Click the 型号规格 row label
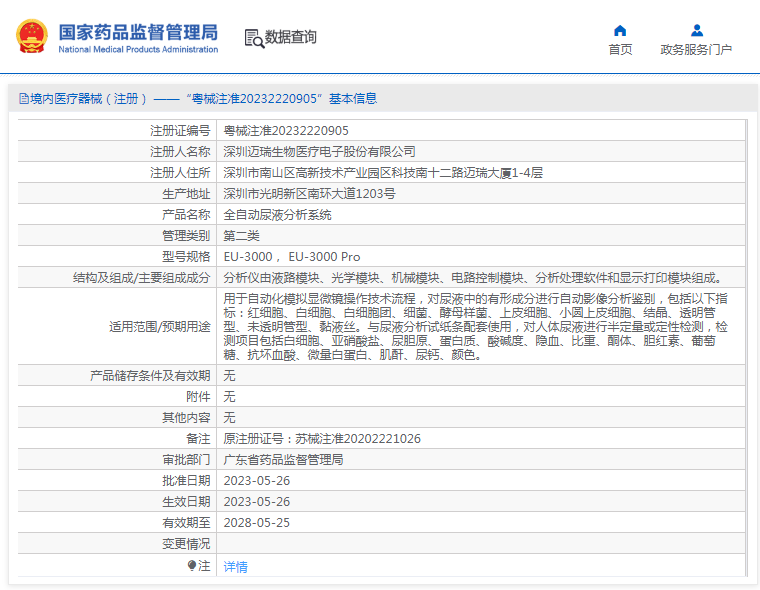Image resolution: width=760 pixels, height=590 pixels. click(x=186, y=257)
